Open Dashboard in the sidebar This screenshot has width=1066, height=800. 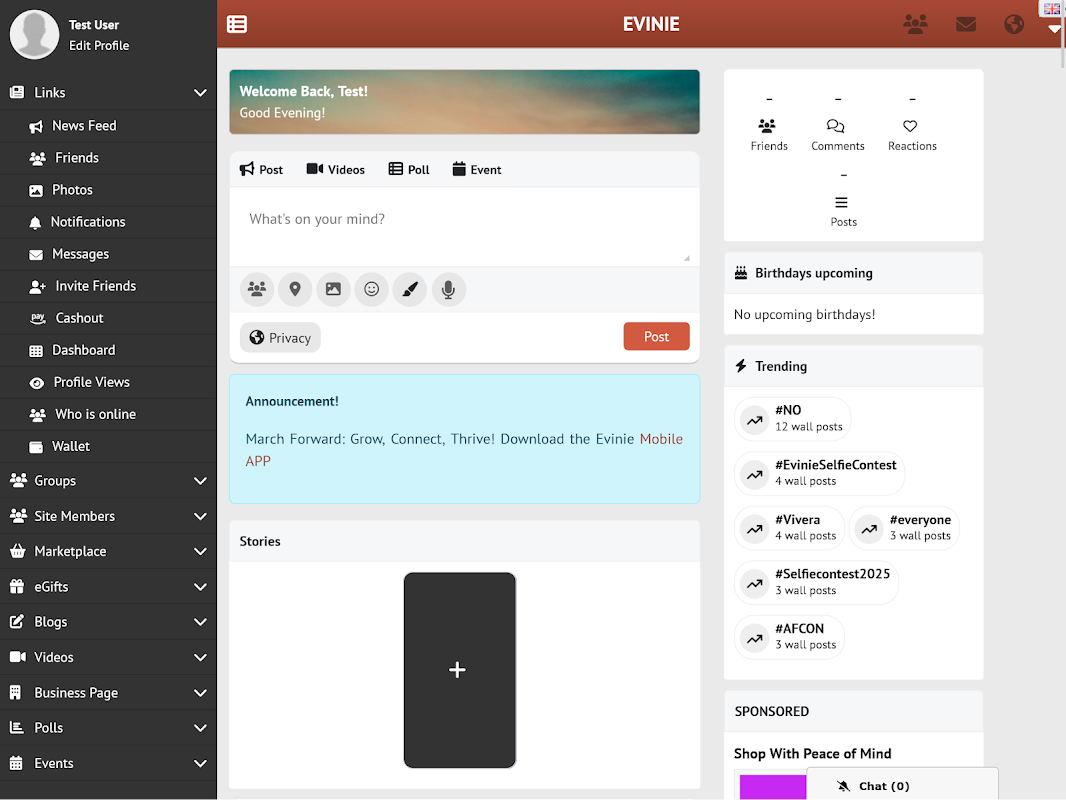click(x=109, y=350)
